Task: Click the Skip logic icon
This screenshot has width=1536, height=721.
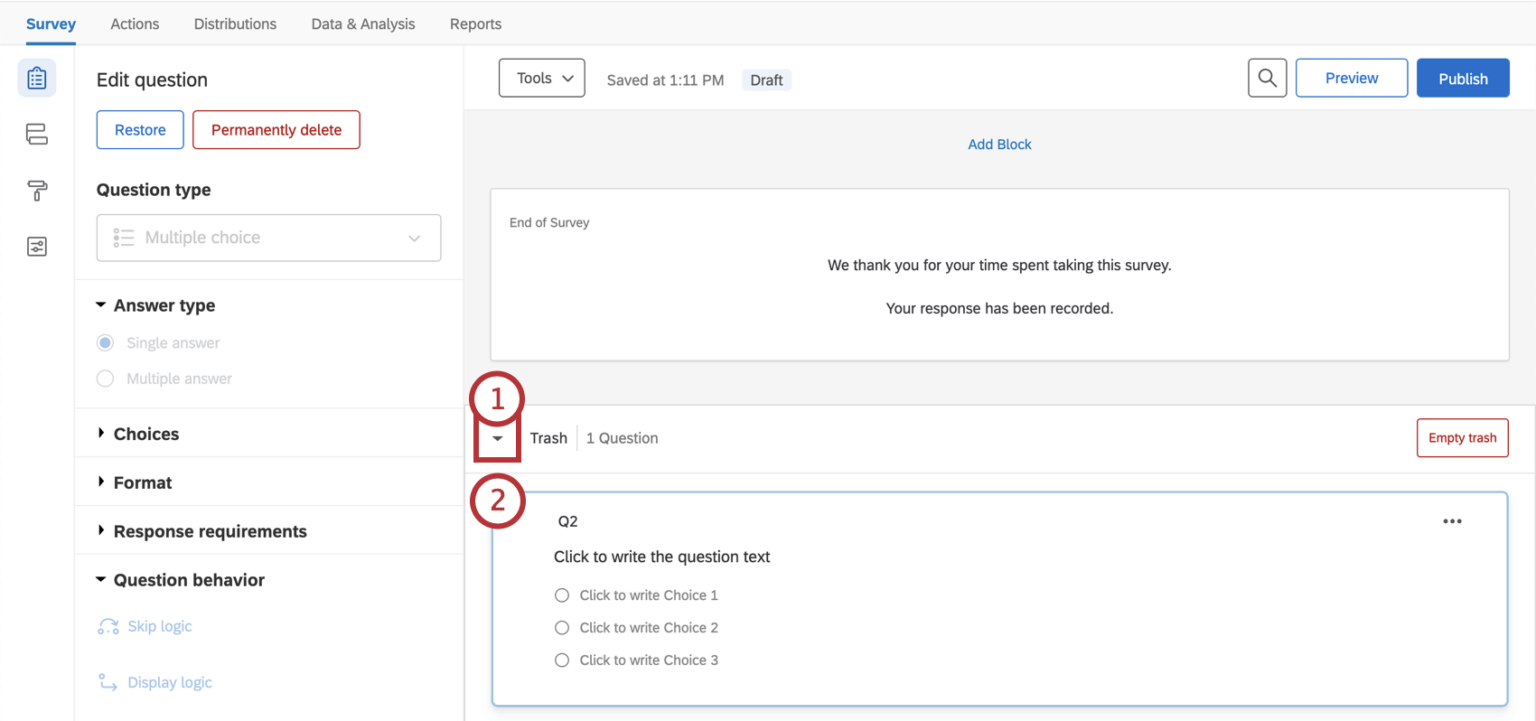Action: (108, 625)
